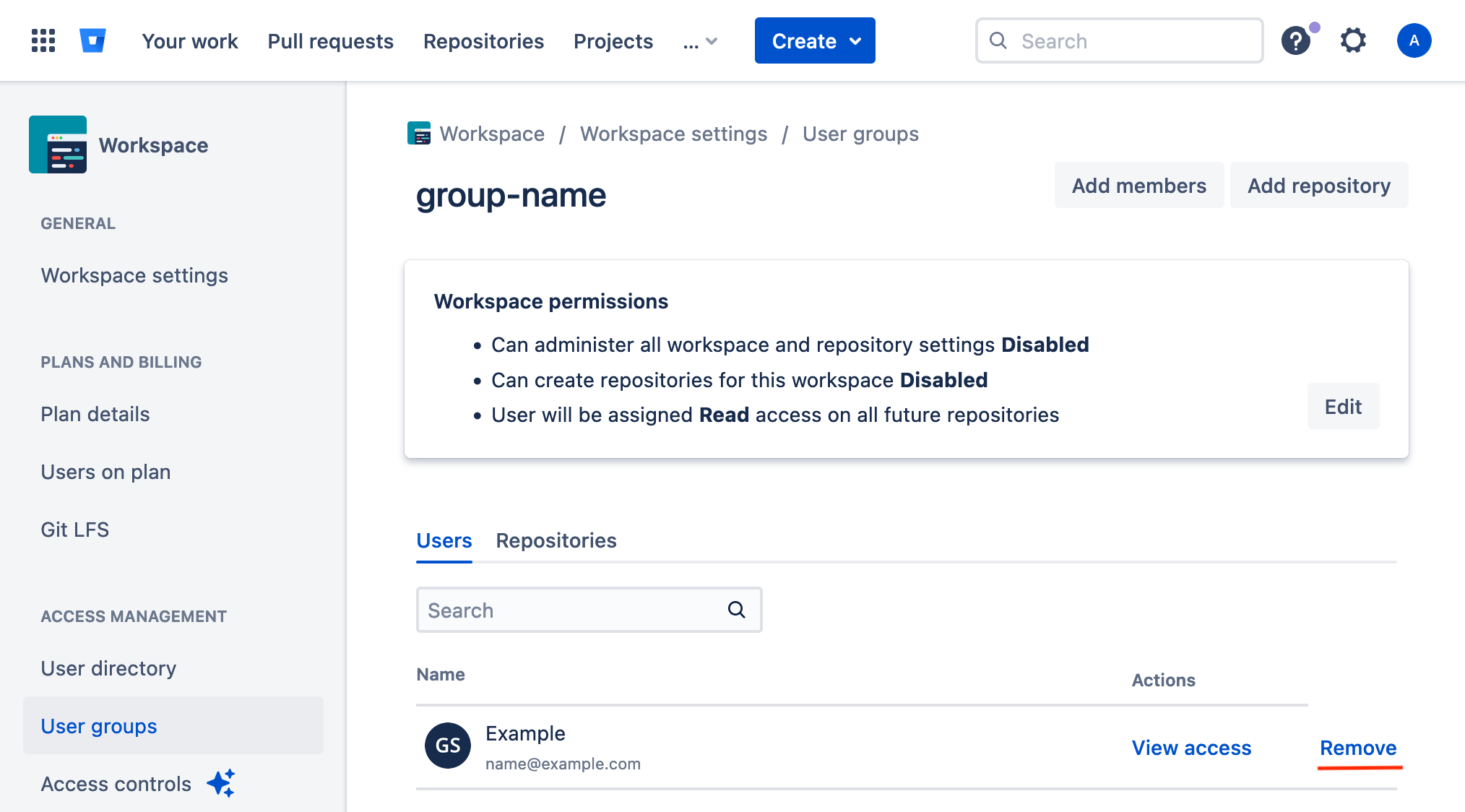Click the Actions column header
1465x812 pixels.
(x=1163, y=680)
